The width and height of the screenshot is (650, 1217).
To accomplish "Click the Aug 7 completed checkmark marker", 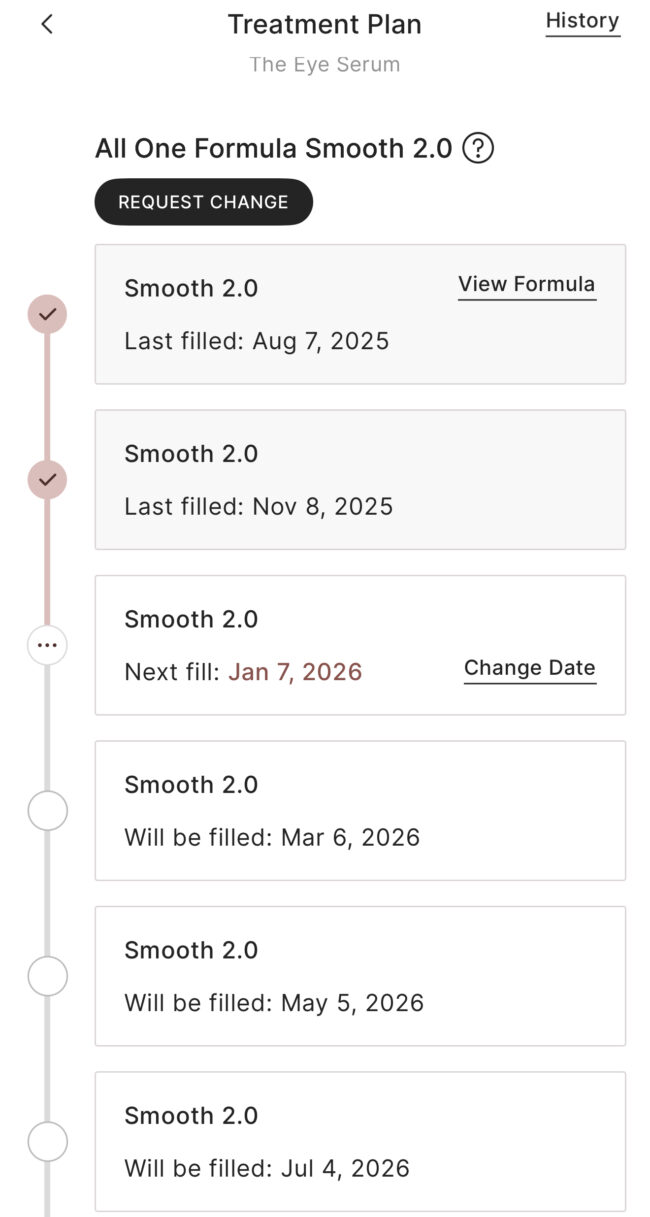I will click(47, 314).
